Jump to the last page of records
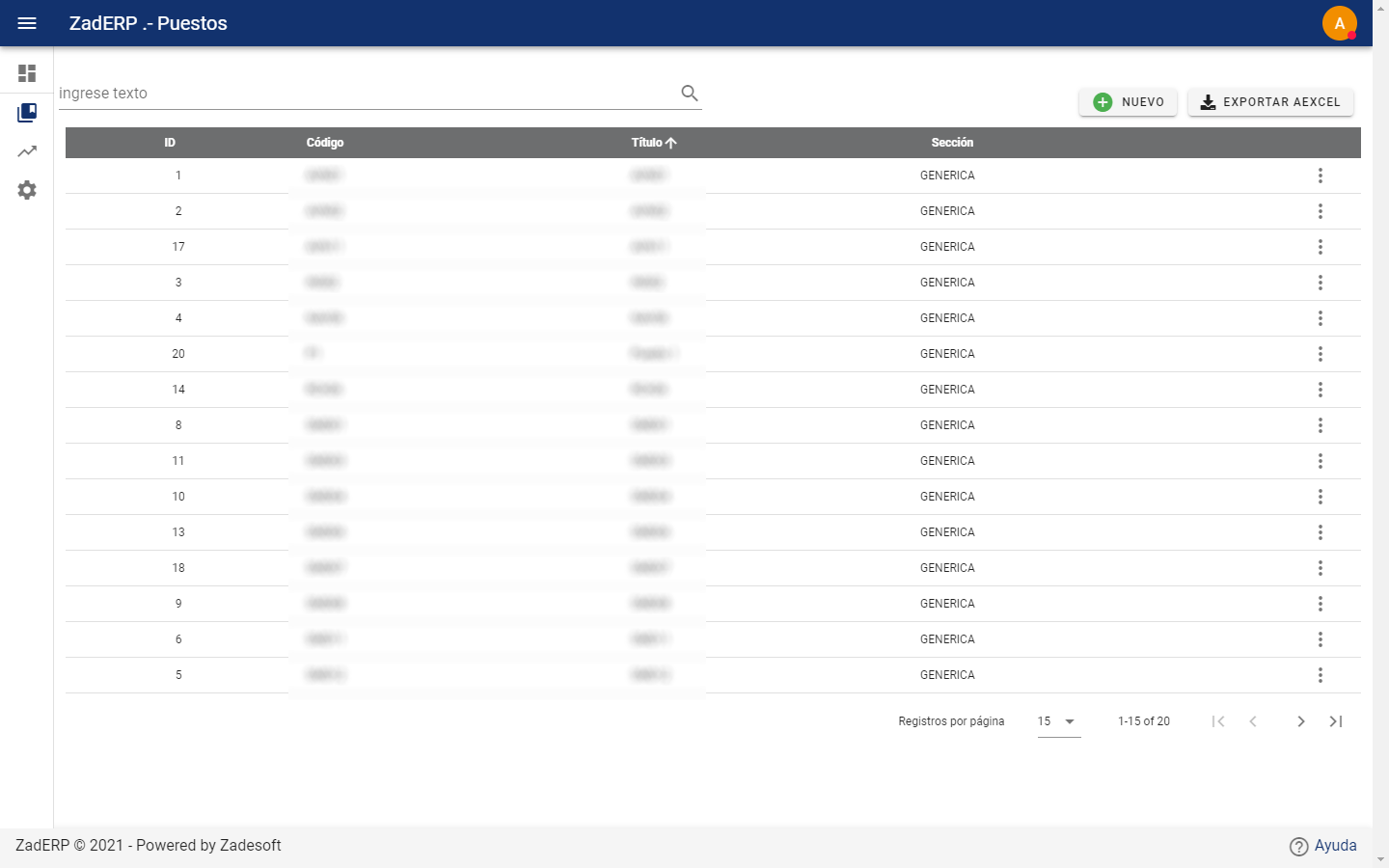Image resolution: width=1389 pixels, height=868 pixels. click(x=1336, y=721)
